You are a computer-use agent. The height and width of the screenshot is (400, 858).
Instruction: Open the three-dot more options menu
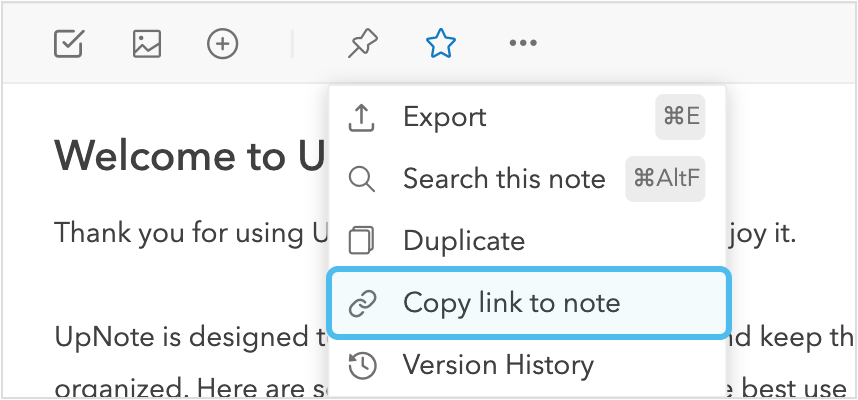(x=523, y=43)
